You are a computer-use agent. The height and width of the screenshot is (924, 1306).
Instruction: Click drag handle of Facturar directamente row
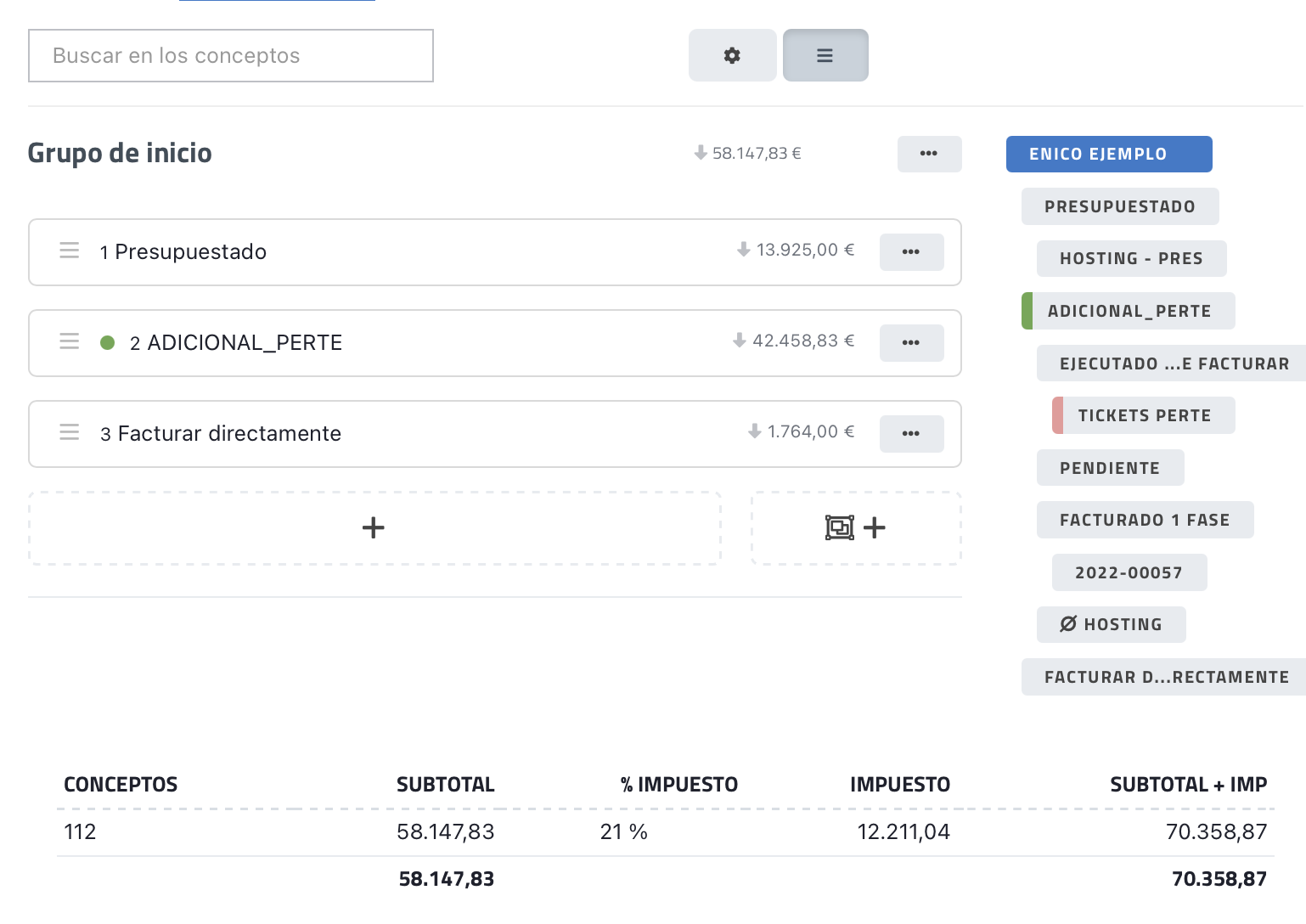(x=70, y=432)
